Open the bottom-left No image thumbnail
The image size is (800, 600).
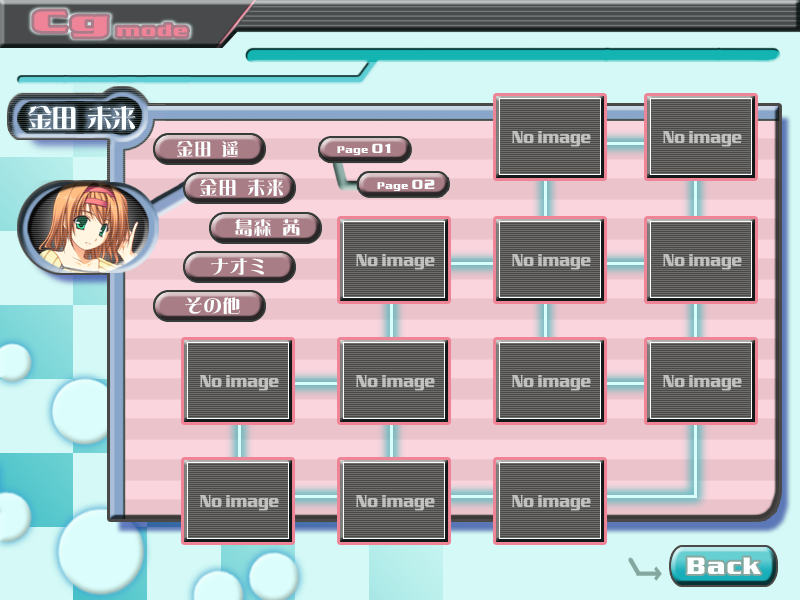click(238, 501)
